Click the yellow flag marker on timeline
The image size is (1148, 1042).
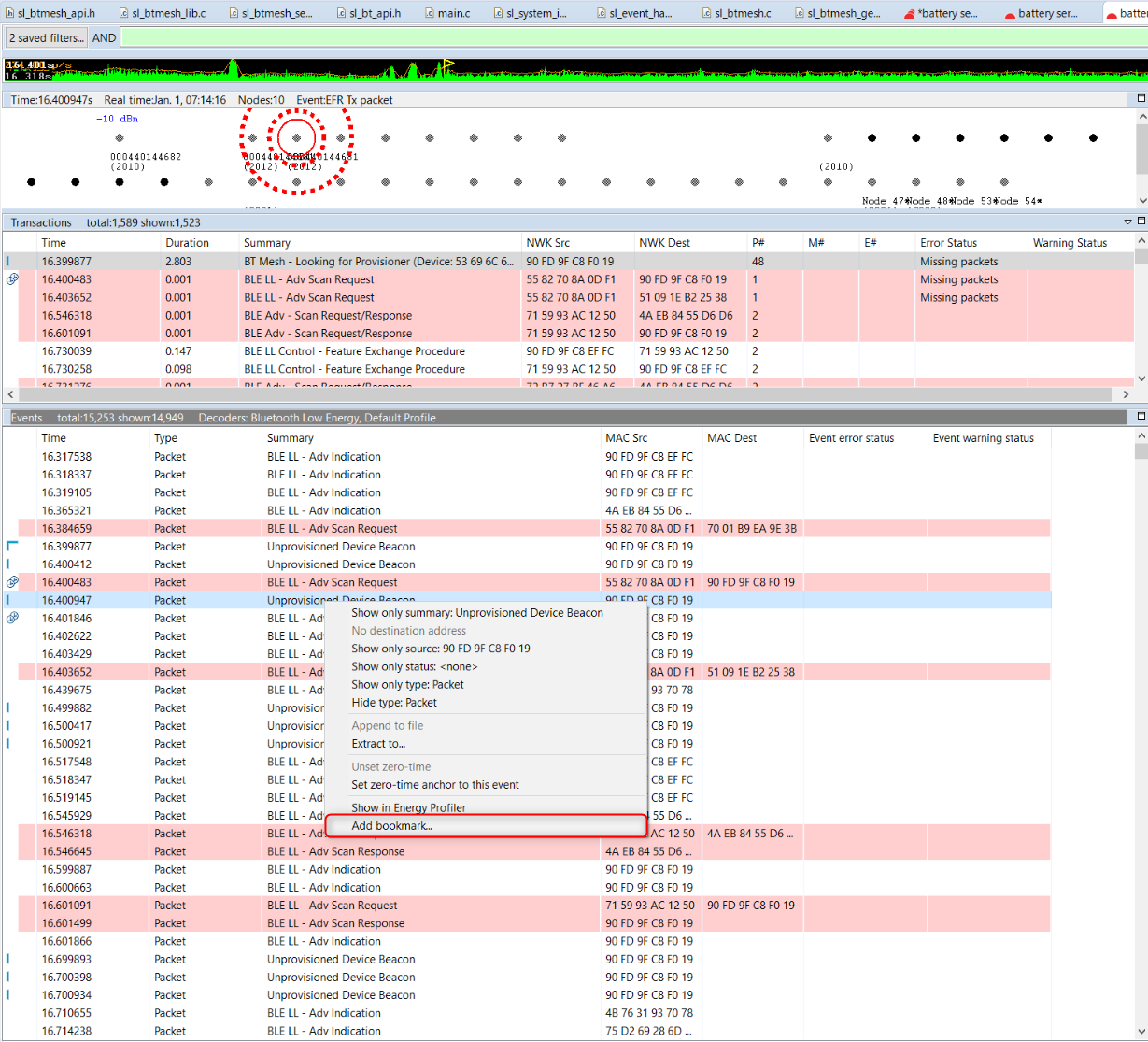coord(449,64)
